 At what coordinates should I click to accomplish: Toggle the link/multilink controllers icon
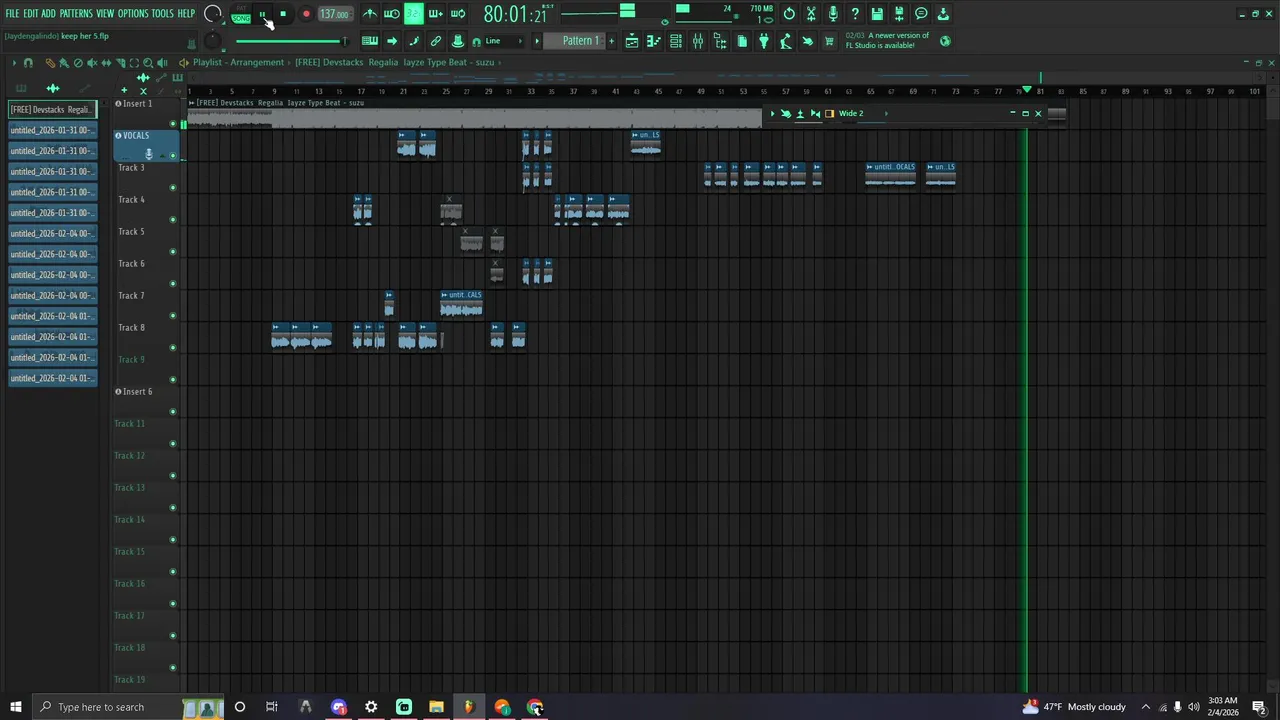point(436,41)
